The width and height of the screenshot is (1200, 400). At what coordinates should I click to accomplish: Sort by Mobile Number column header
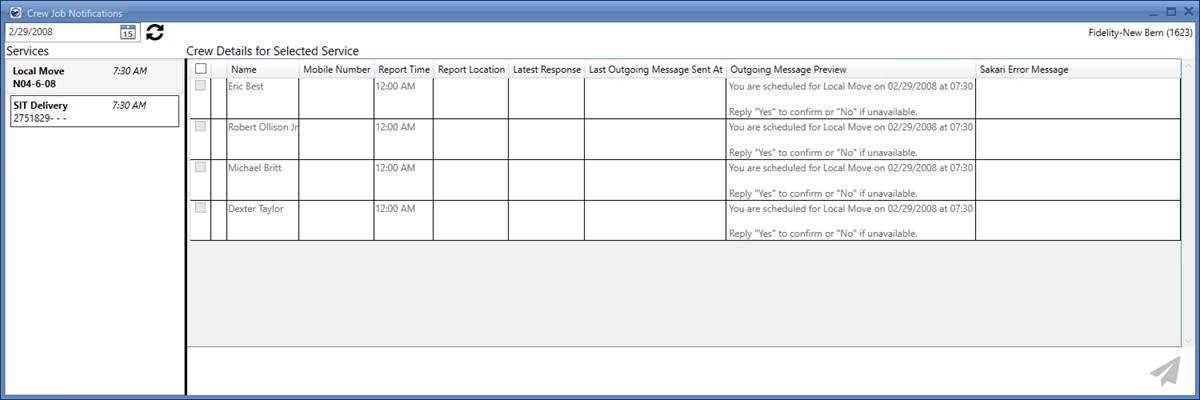tap(336, 70)
